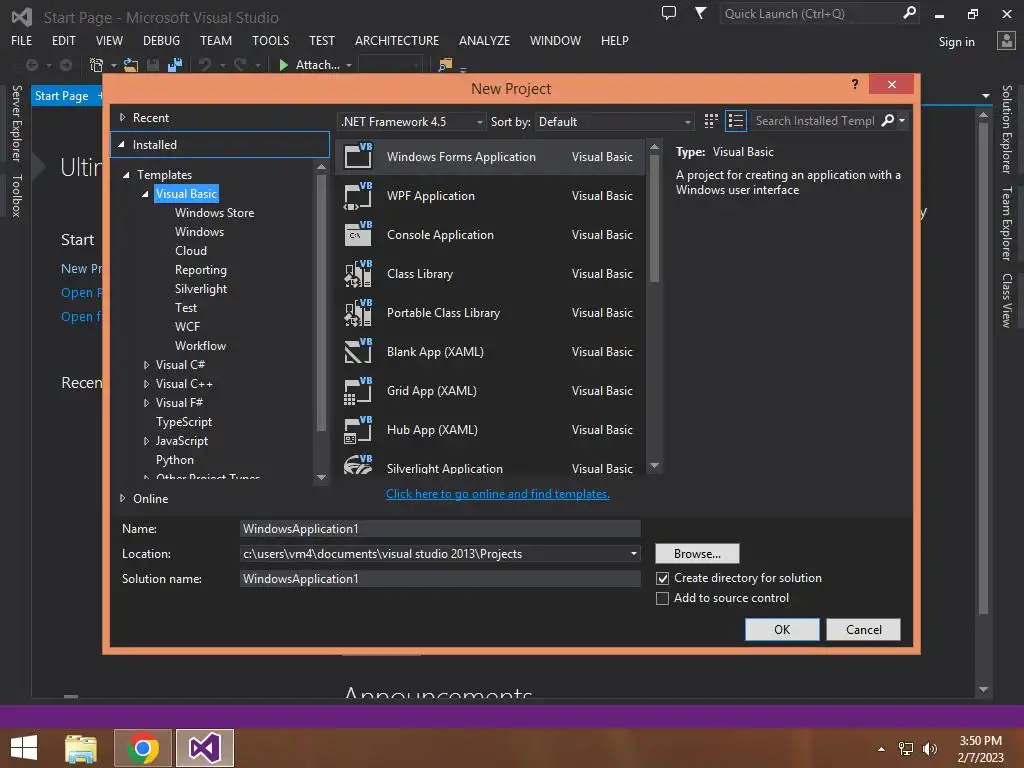Expand the Visual C++ node
This screenshot has width=1024, height=768.
146,384
